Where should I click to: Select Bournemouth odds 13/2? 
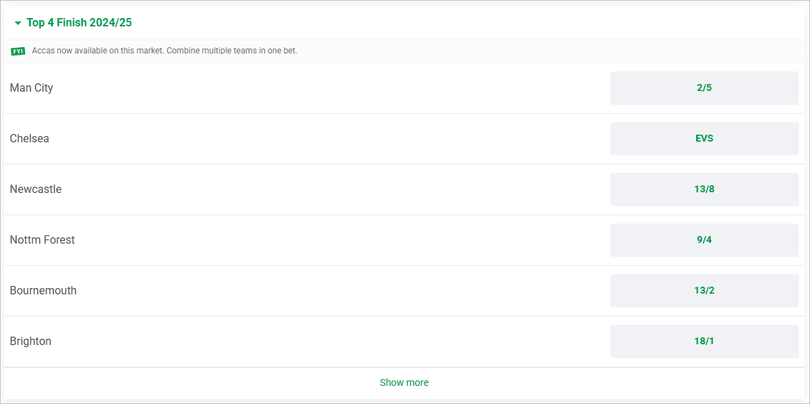704,290
